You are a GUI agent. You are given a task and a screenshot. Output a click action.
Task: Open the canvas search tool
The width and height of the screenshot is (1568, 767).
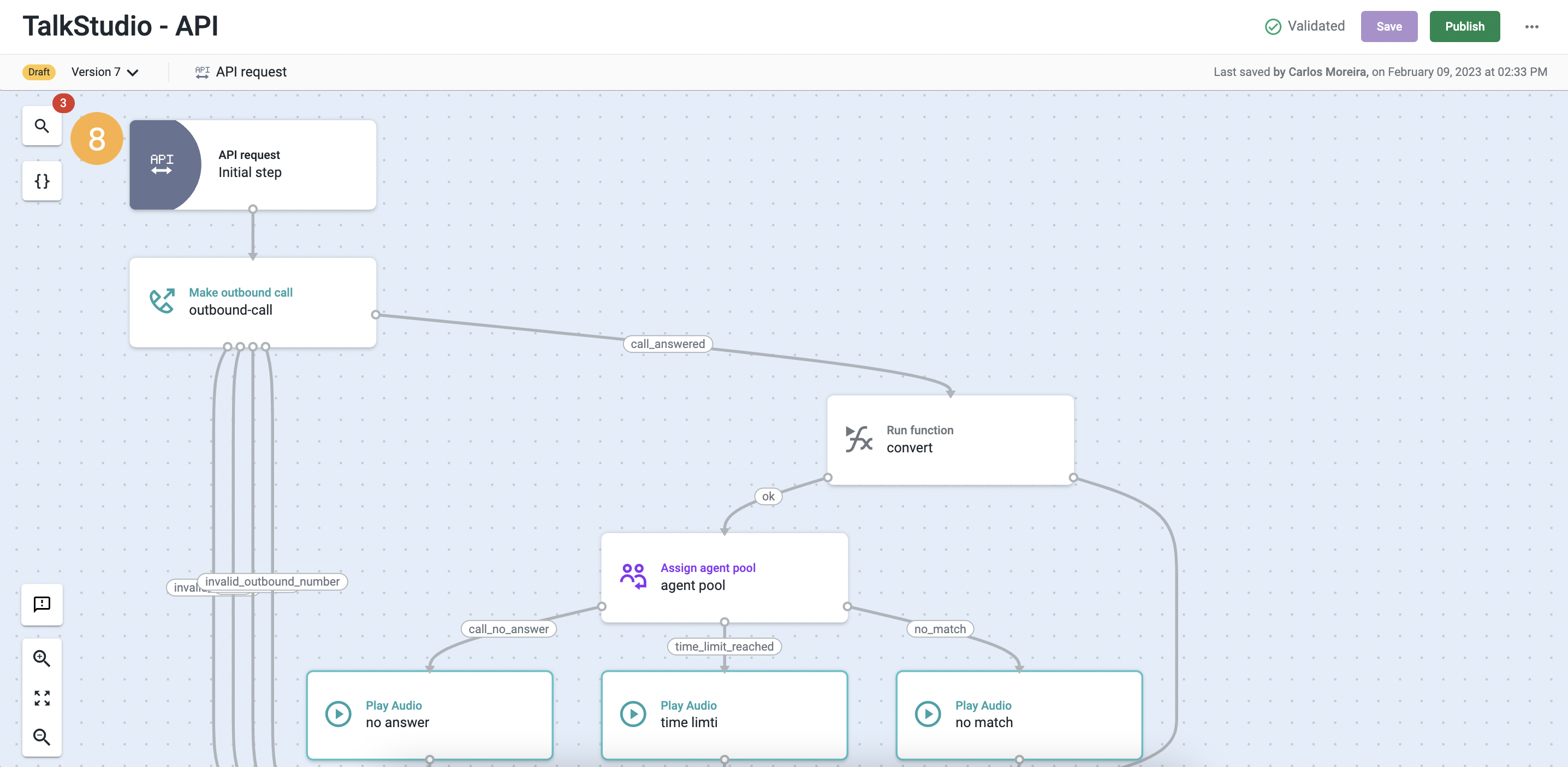(41, 126)
